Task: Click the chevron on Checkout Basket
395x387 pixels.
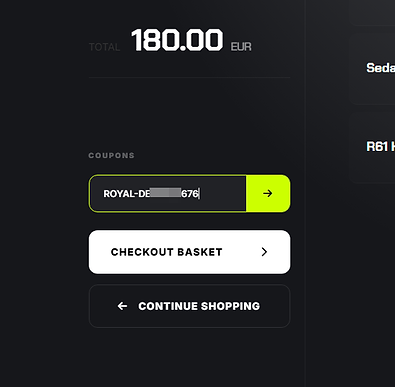Action: click(x=264, y=252)
